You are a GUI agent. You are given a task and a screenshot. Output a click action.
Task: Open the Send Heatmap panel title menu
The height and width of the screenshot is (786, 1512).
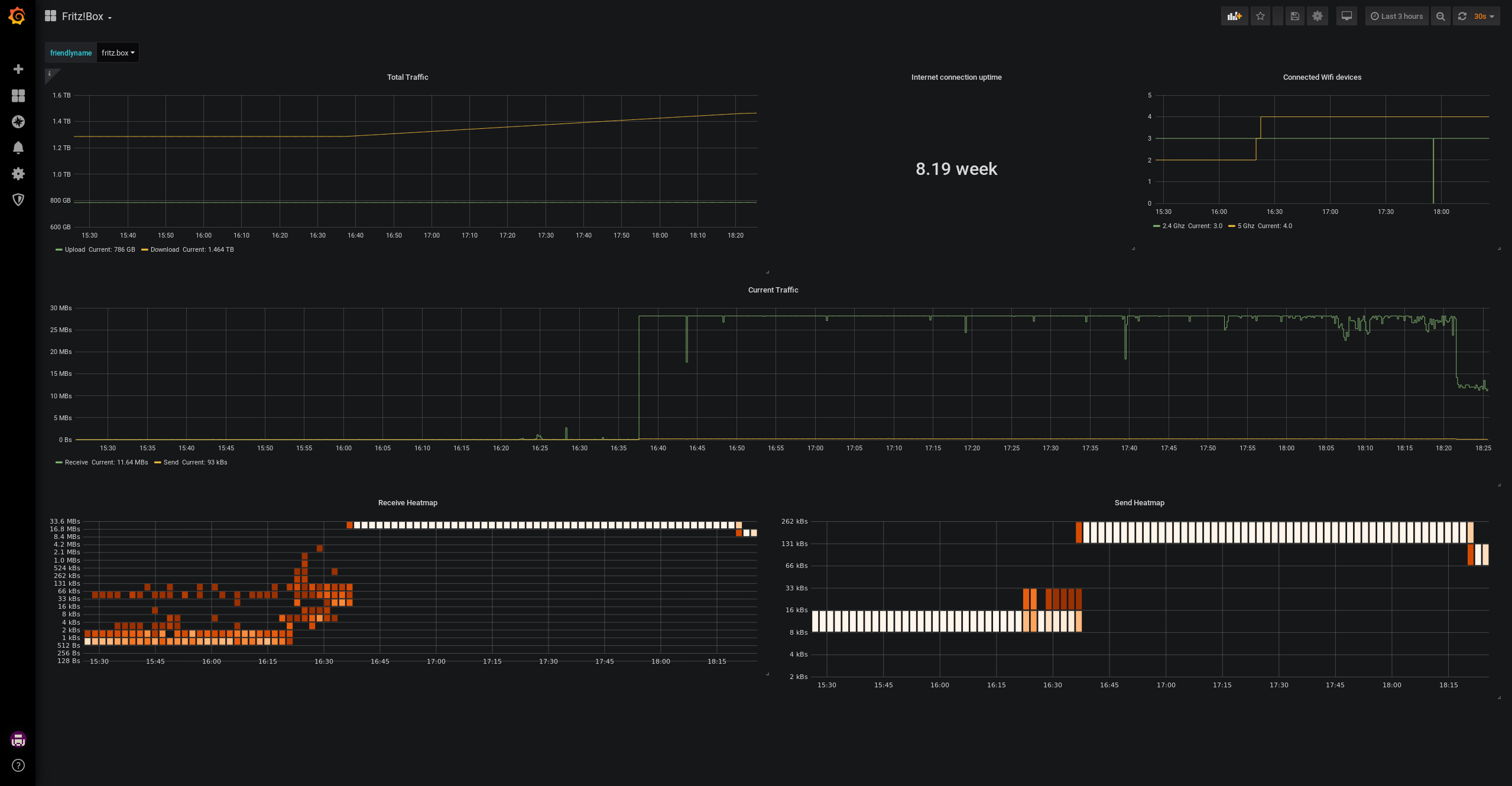(1139, 502)
